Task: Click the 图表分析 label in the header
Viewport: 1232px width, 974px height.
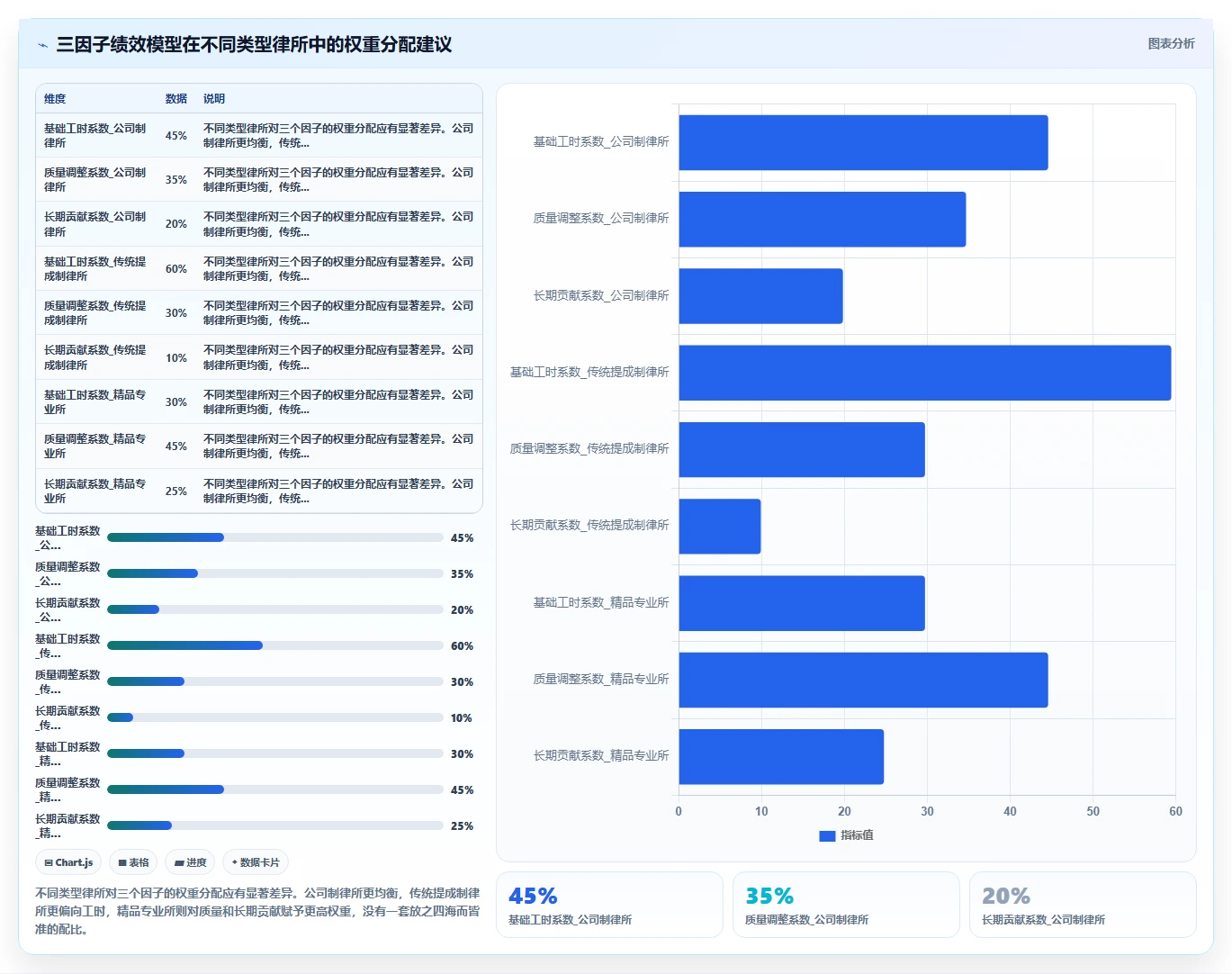Action: (x=1171, y=43)
